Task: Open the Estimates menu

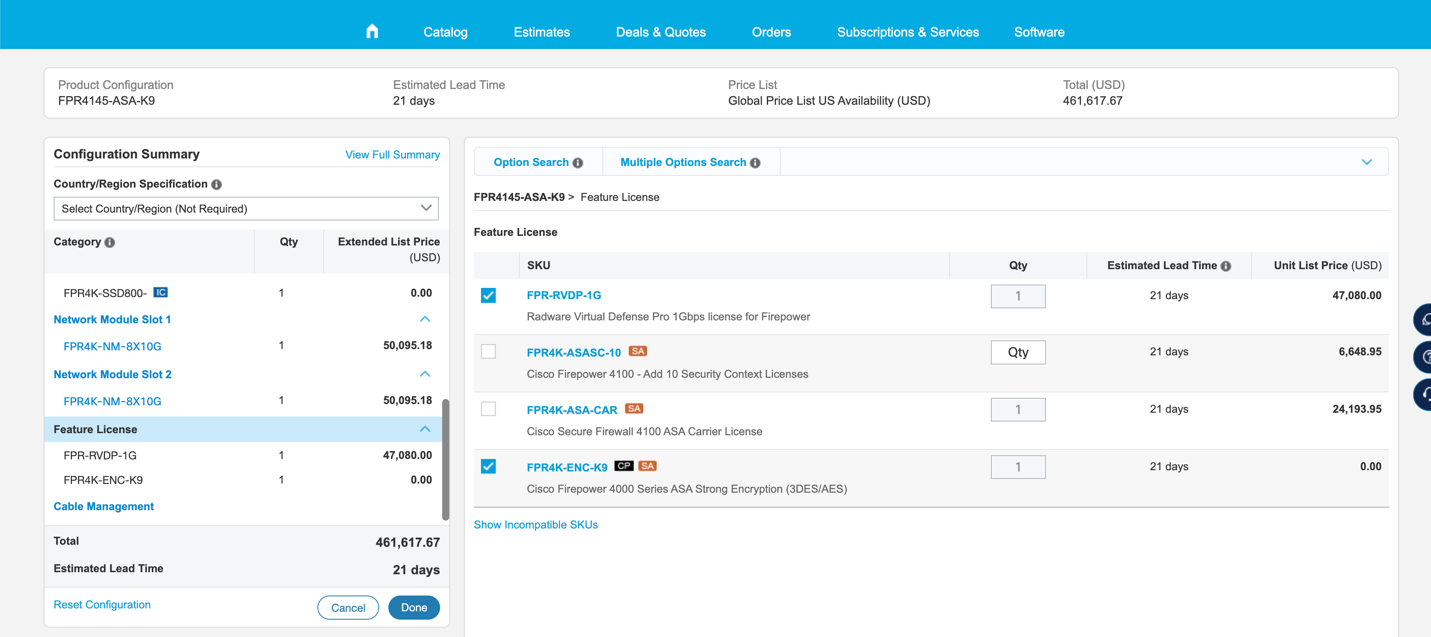Action: tap(542, 32)
